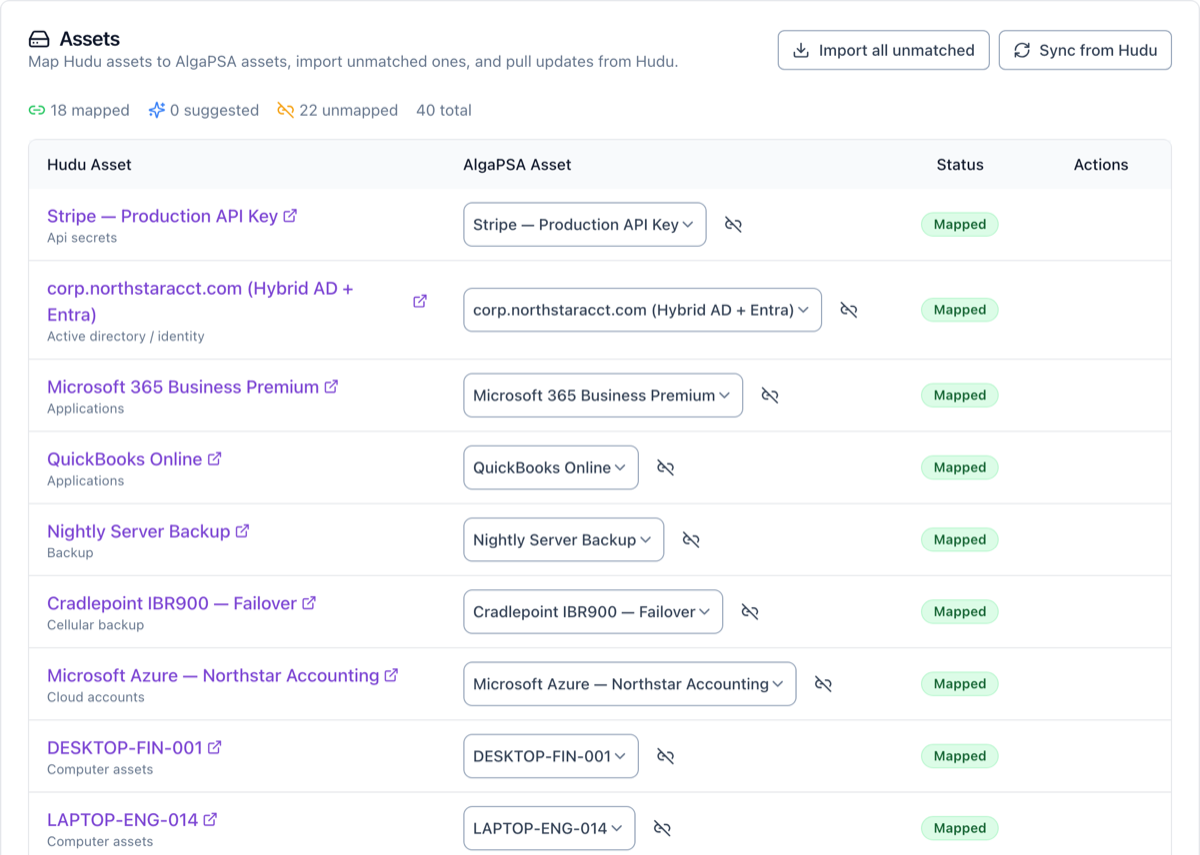The width and height of the screenshot is (1200, 855).
Task: Click the AlgaPSA Asset column header
Action: click(x=517, y=165)
